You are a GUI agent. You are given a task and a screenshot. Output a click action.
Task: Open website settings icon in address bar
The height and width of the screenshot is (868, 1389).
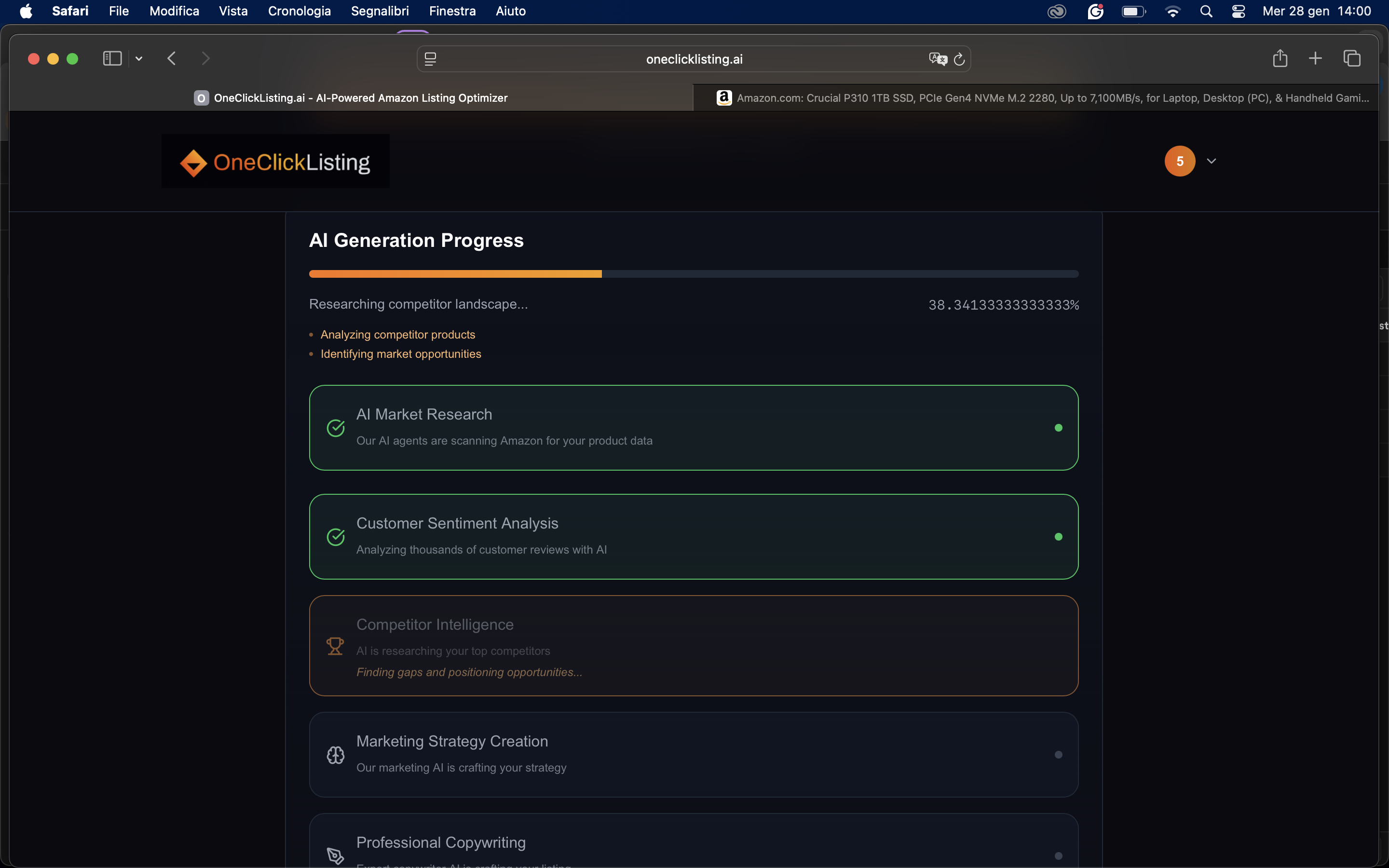coord(430,58)
